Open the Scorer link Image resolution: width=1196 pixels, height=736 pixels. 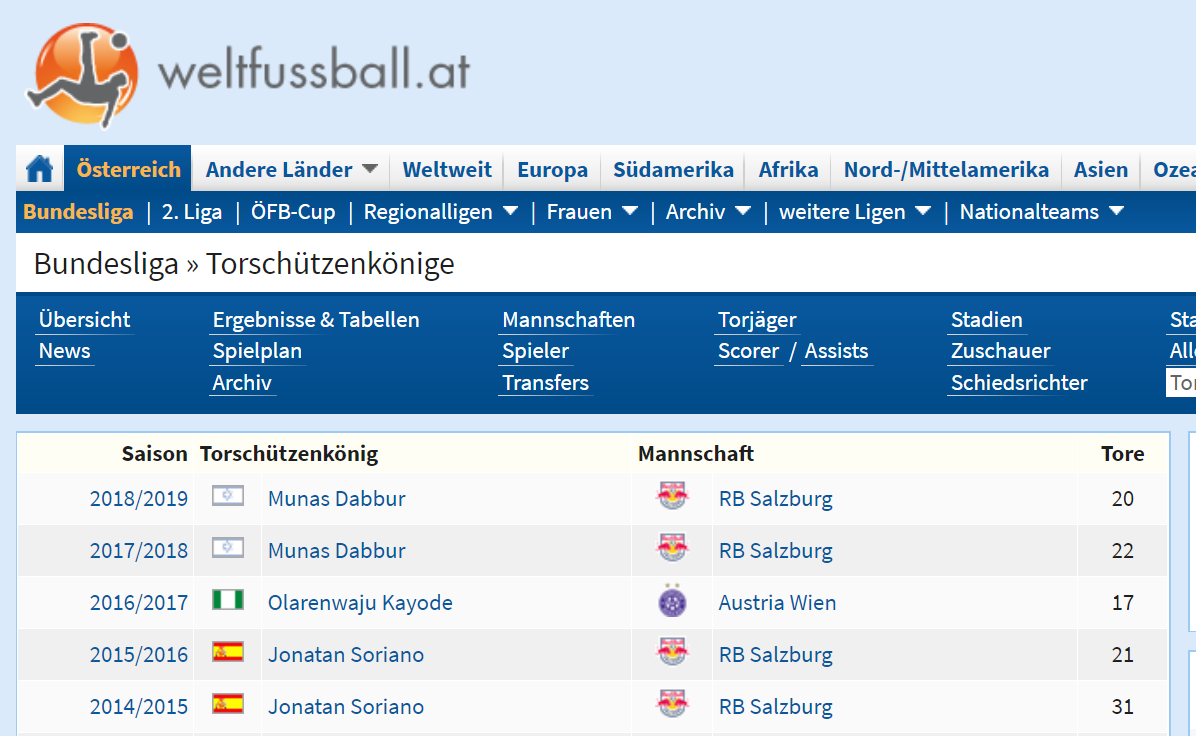click(x=748, y=351)
